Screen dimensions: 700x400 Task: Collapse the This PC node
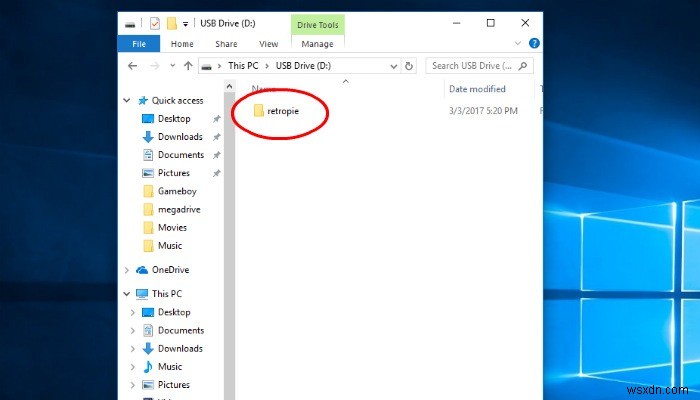click(x=127, y=294)
